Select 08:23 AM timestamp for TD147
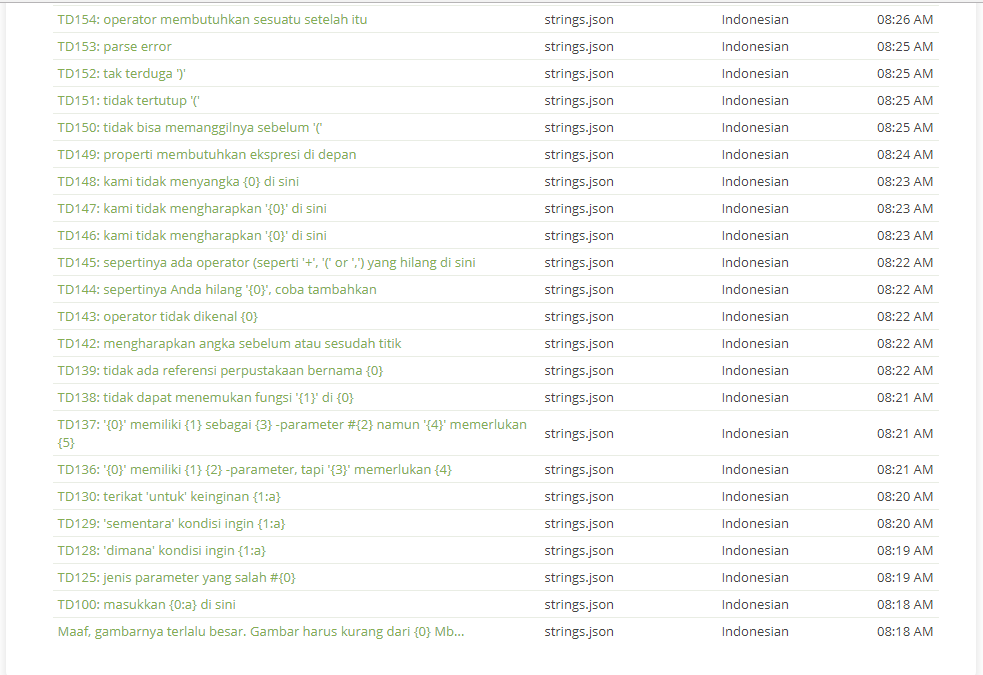This screenshot has width=983, height=675. 905,208
